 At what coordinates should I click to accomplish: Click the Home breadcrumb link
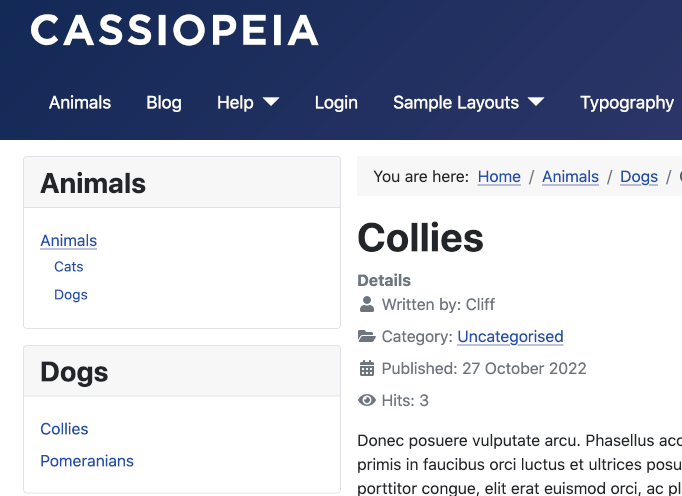tap(499, 177)
